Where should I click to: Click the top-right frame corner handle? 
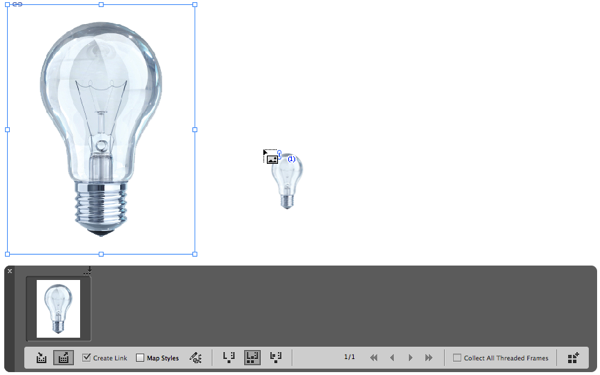point(195,5)
